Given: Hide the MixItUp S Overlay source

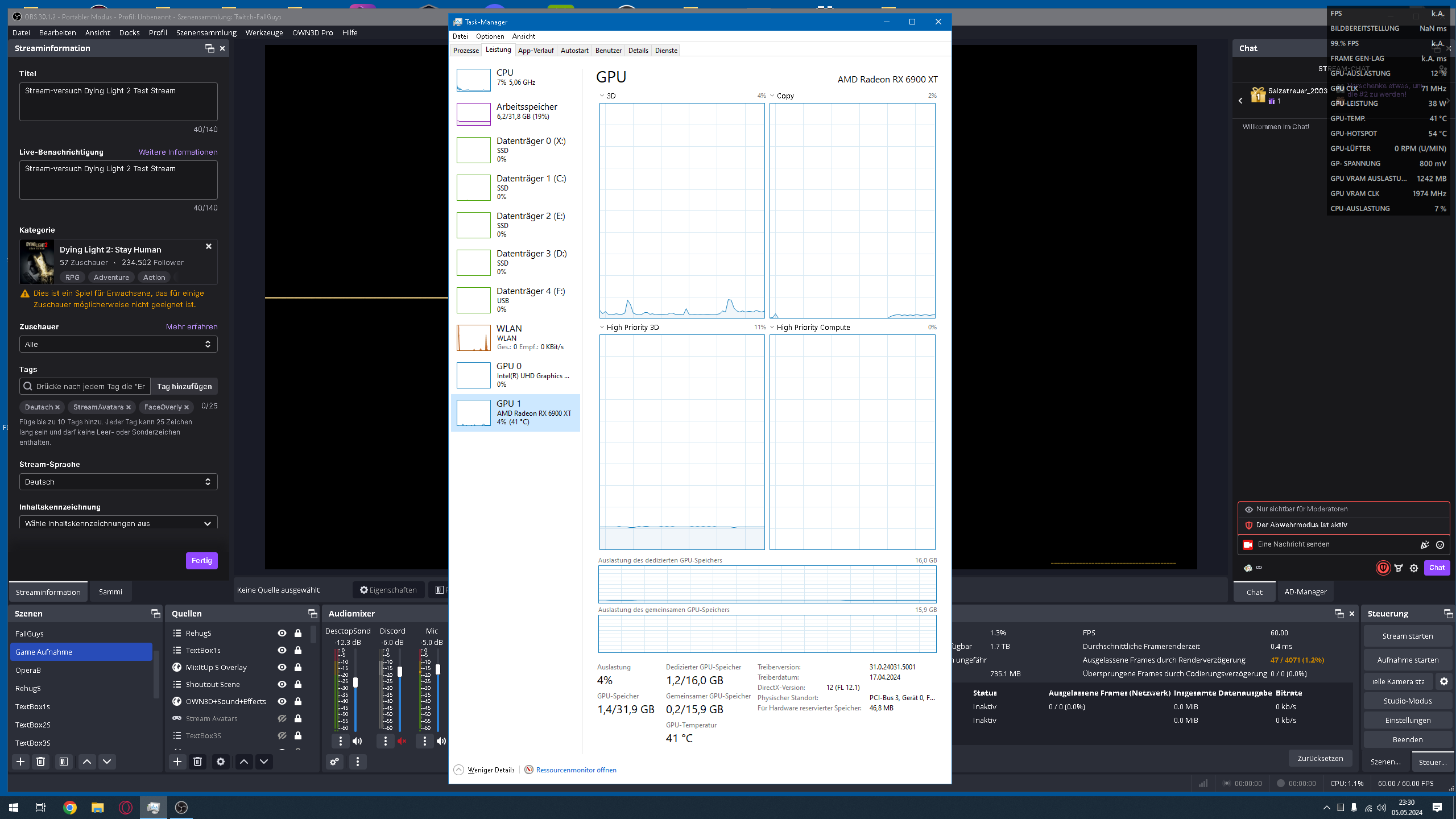Looking at the screenshot, I should [281, 667].
